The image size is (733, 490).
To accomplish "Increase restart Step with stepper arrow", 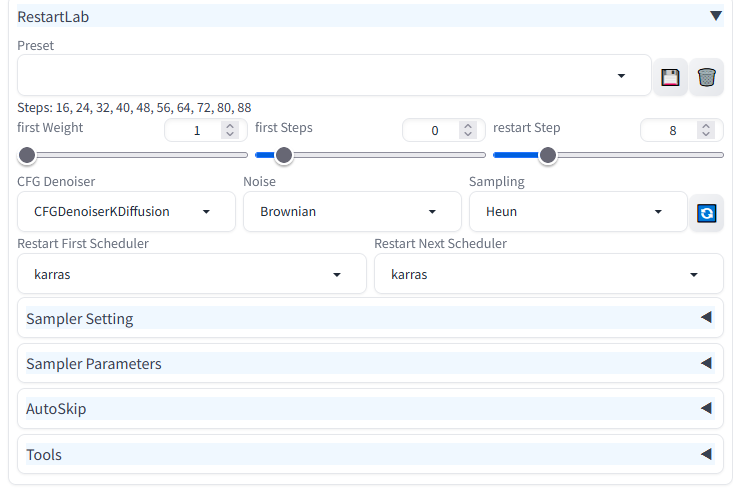I will coord(706,126).
